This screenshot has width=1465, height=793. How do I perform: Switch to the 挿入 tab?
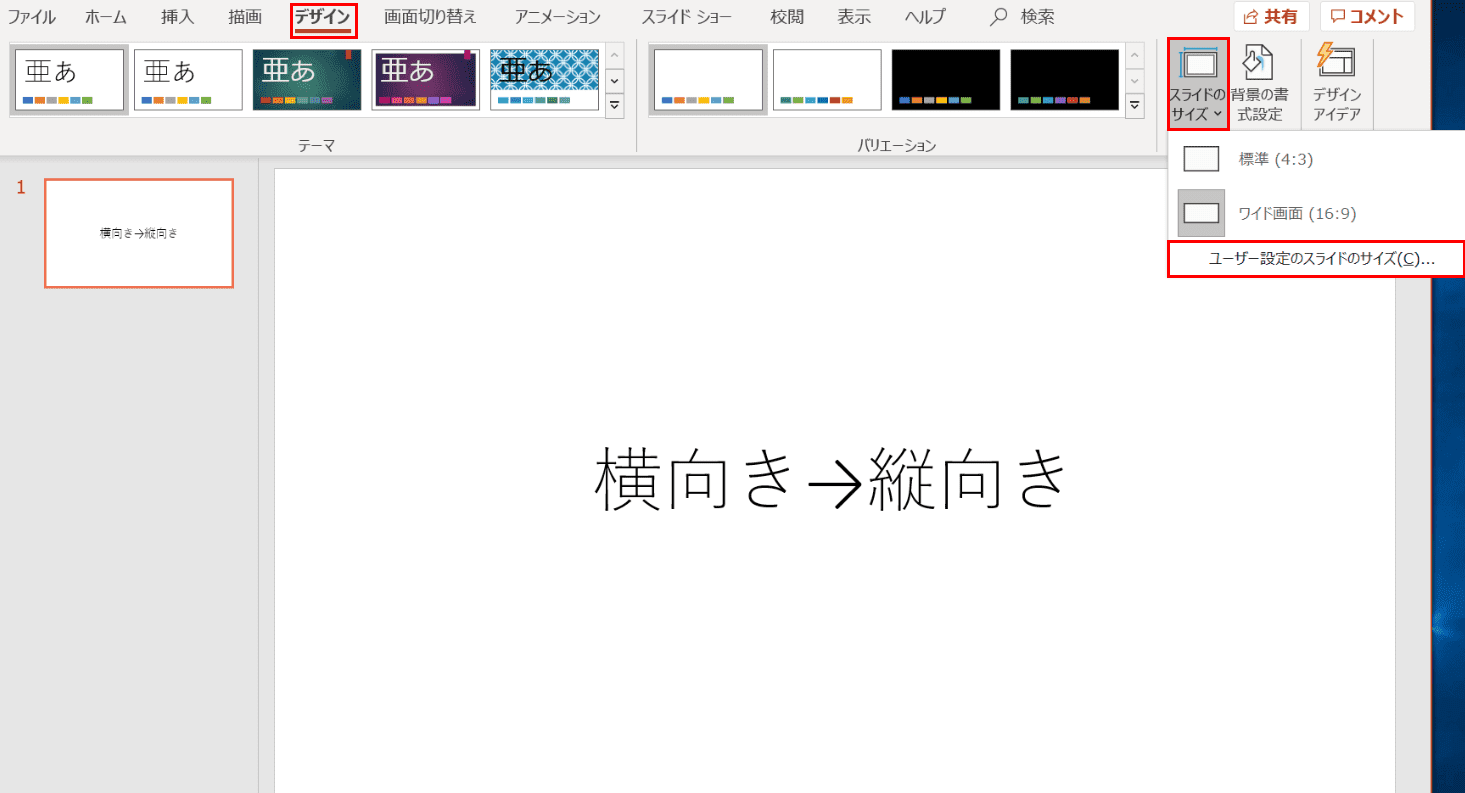[177, 17]
